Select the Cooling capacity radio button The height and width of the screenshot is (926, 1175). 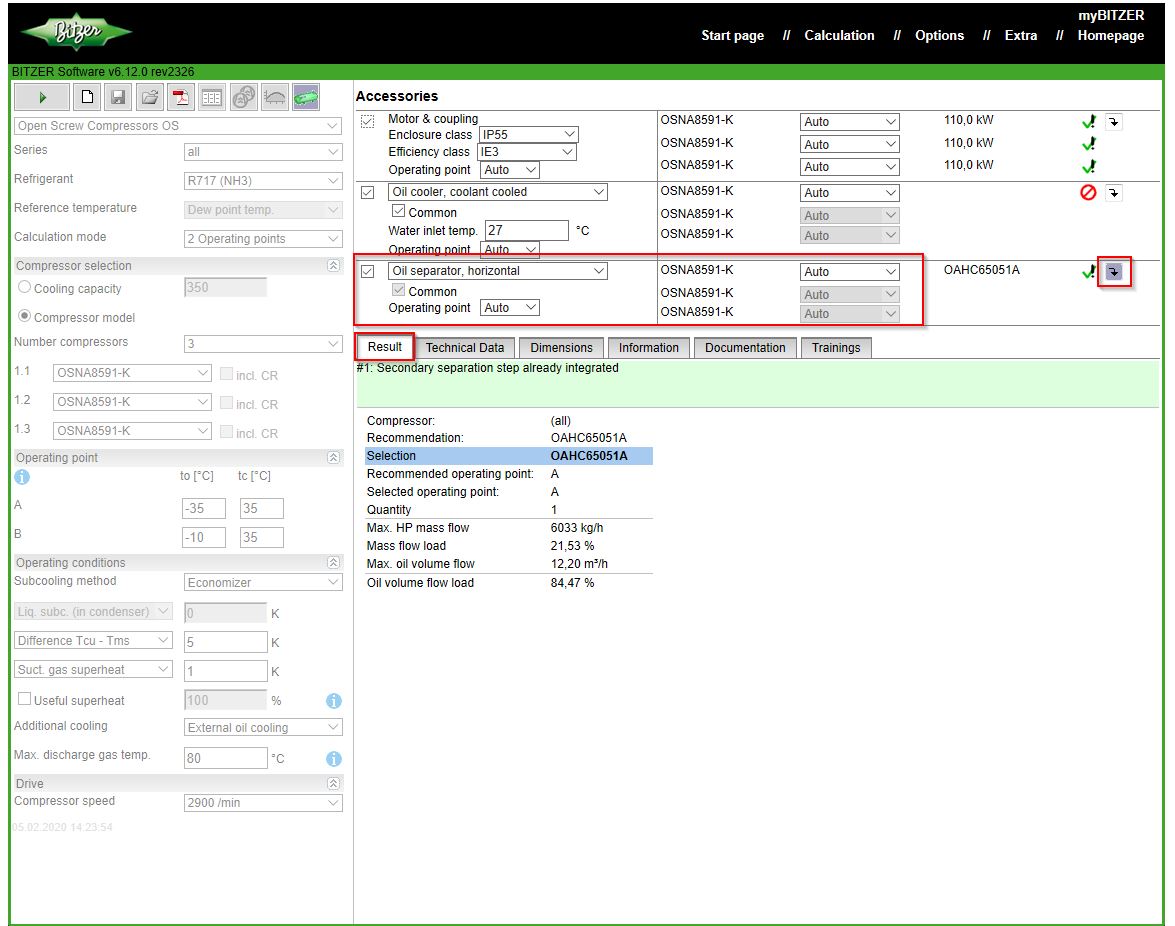point(25,288)
